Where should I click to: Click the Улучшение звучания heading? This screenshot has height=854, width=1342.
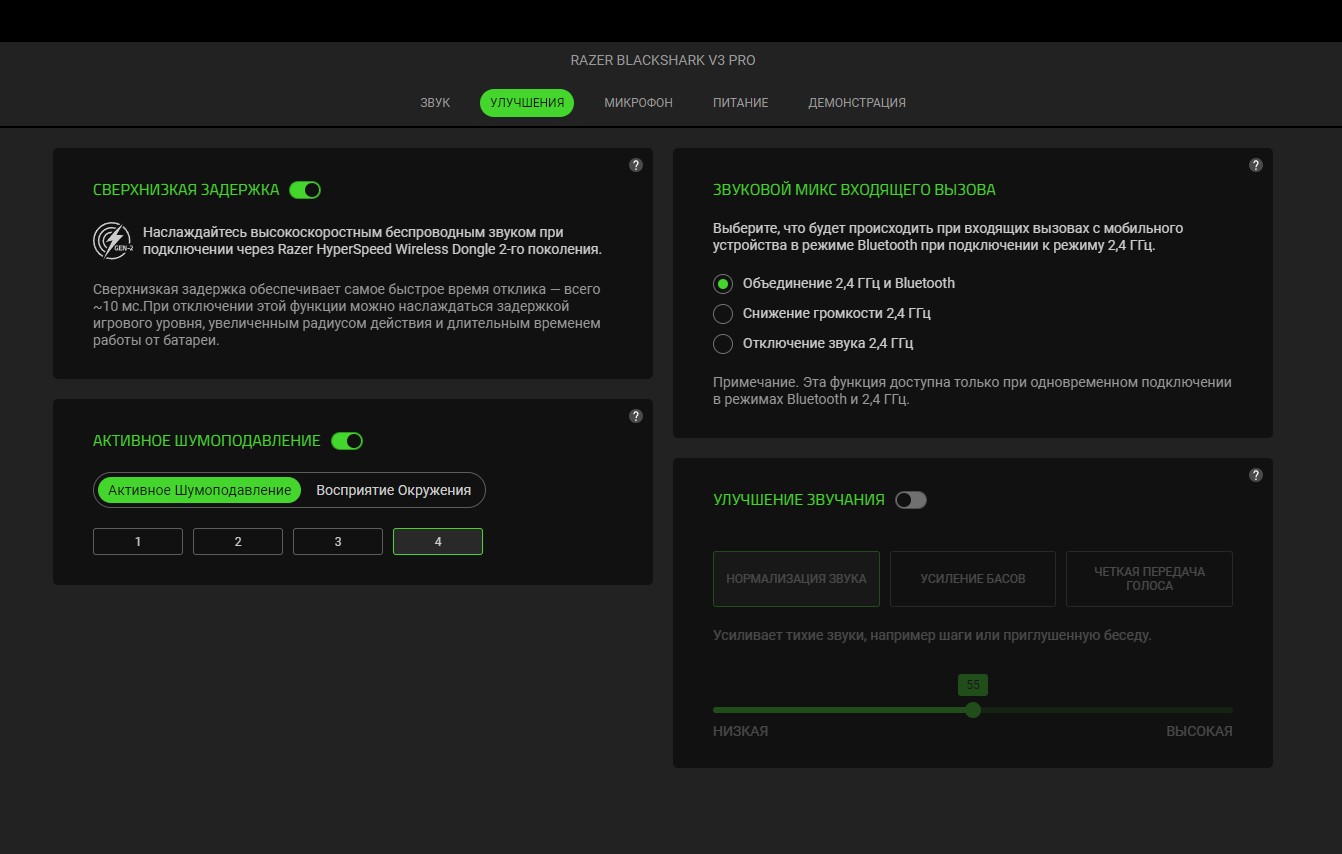click(799, 500)
